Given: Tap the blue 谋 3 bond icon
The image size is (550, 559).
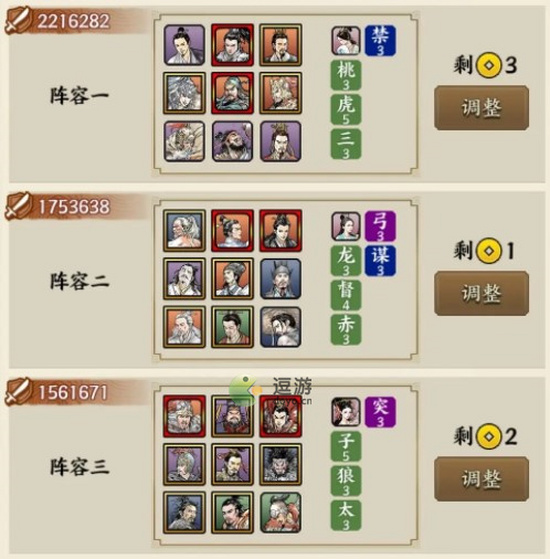Looking at the screenshot, I should 380,261.
